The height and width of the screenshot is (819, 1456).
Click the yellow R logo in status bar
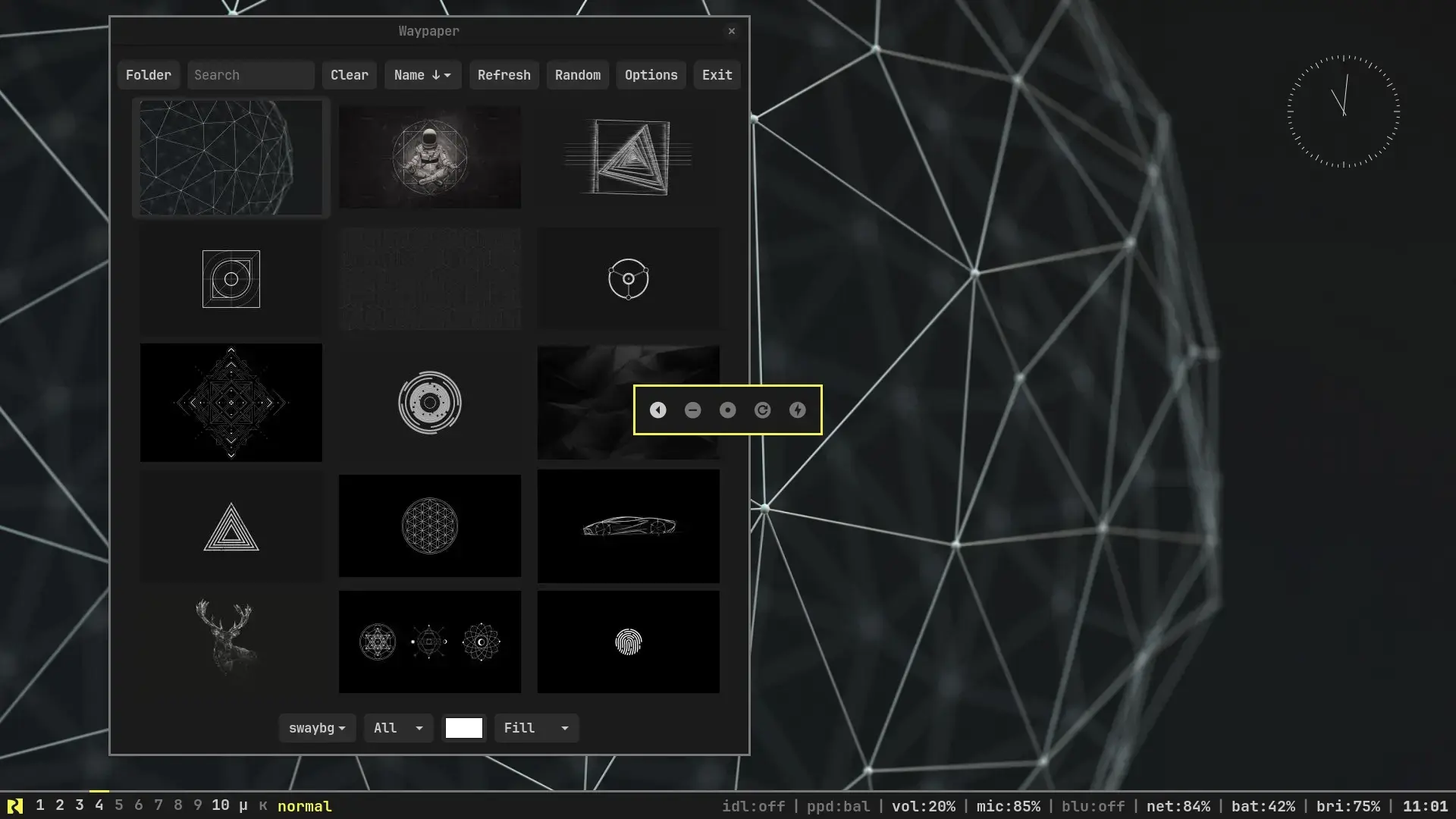(14, 806)
